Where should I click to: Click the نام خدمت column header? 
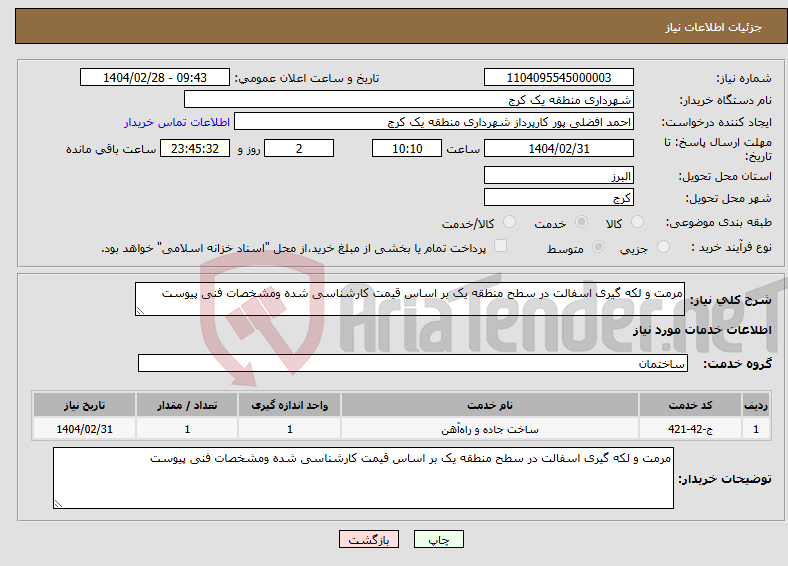[x=490, y=405]
